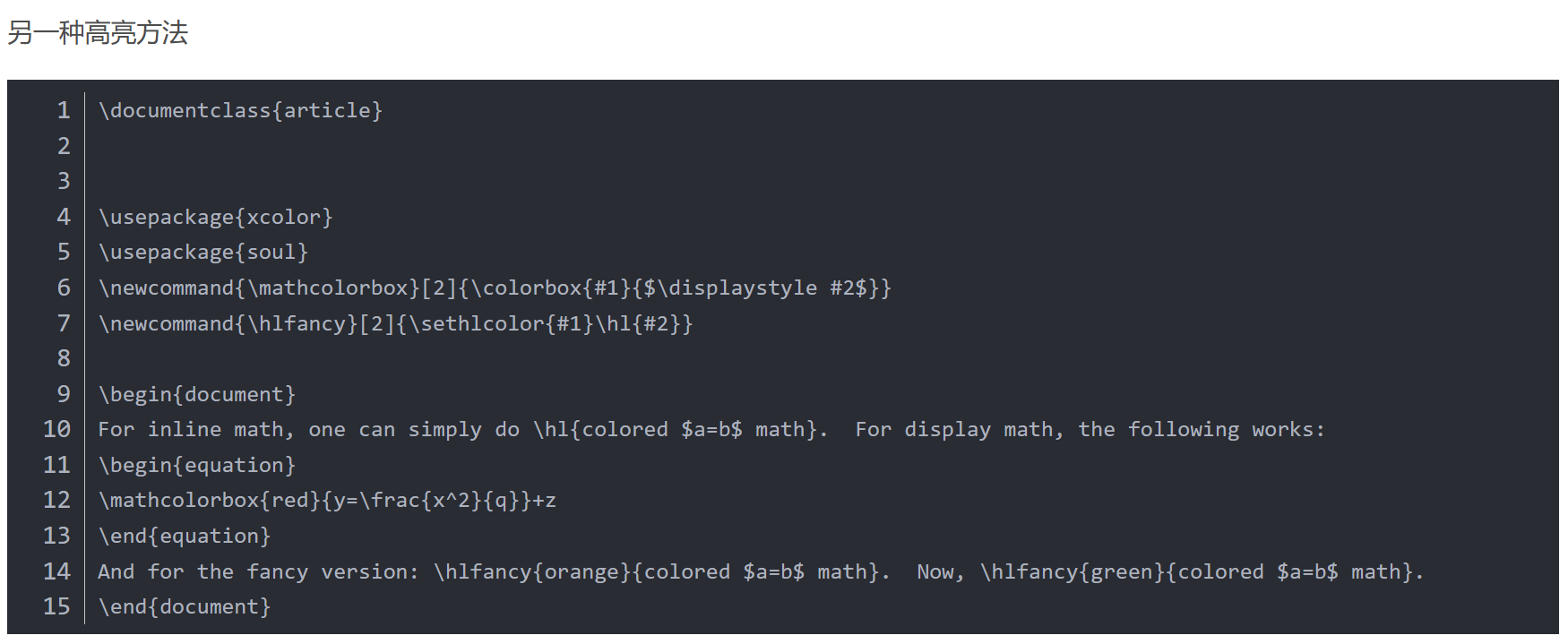Viewport: 1568px width, 644px height.
Task: Click \hl{colored in line 10
Action: [600, 429]
